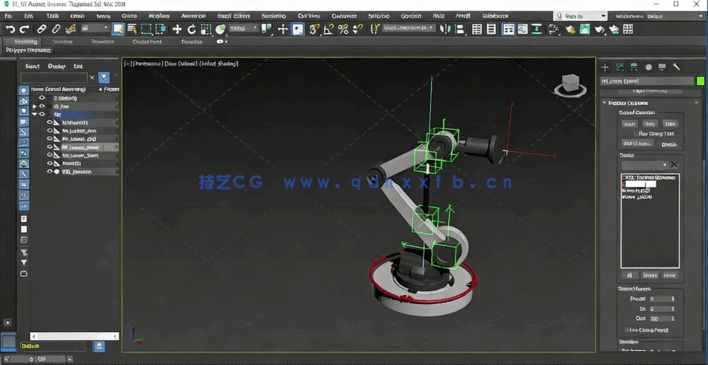Click the Redo arrow in main toolbar
Image resolution: width=708 pixels, height=365 pixels.
[24, 29]
